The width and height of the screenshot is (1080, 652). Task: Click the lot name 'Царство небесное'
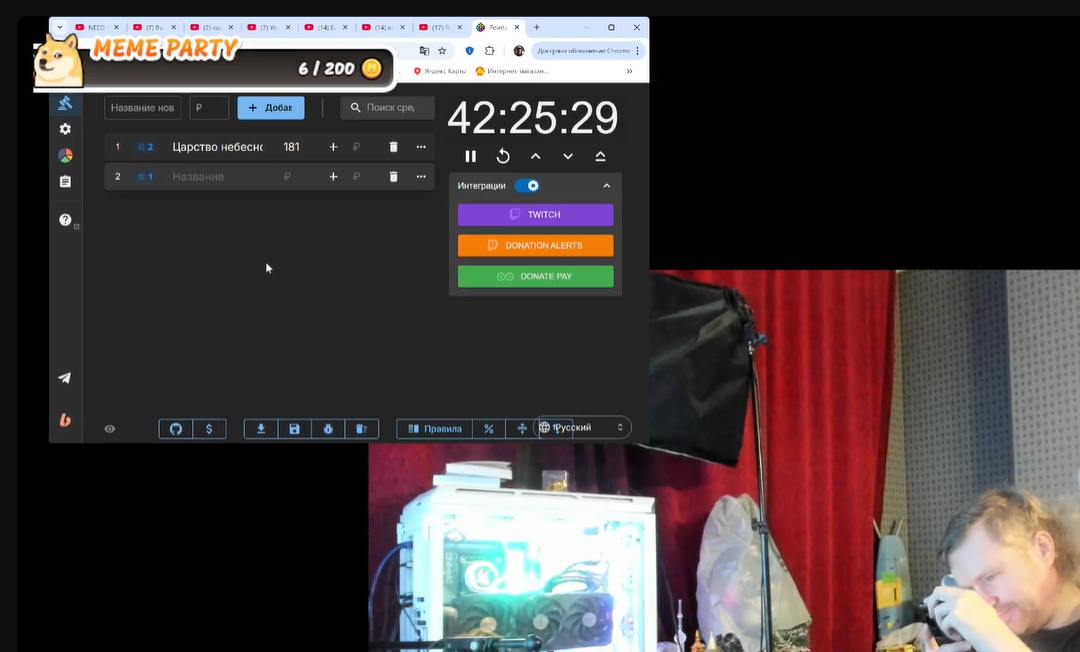(x=218, y=147)
